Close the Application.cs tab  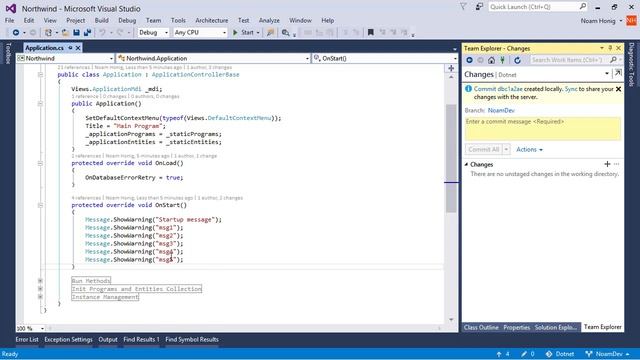[78, 48]
